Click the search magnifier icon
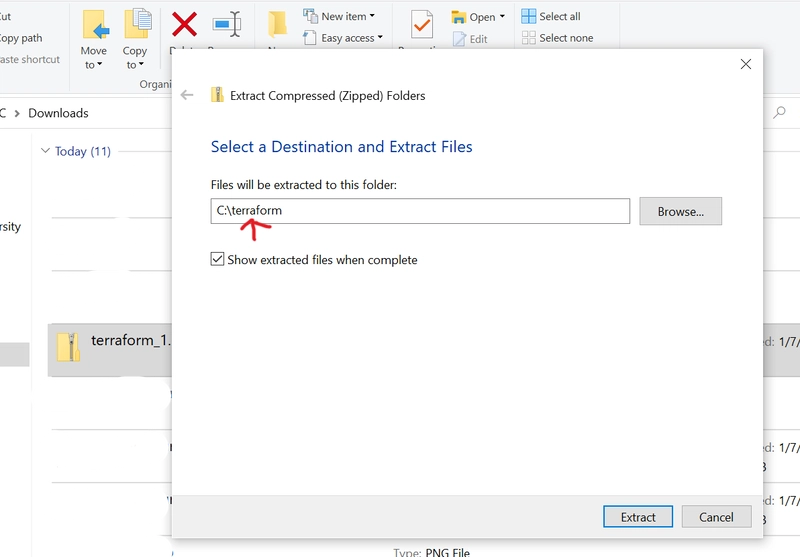Viewport: 800px width, 557px height. pyautogui.click(x=779, y=112)
